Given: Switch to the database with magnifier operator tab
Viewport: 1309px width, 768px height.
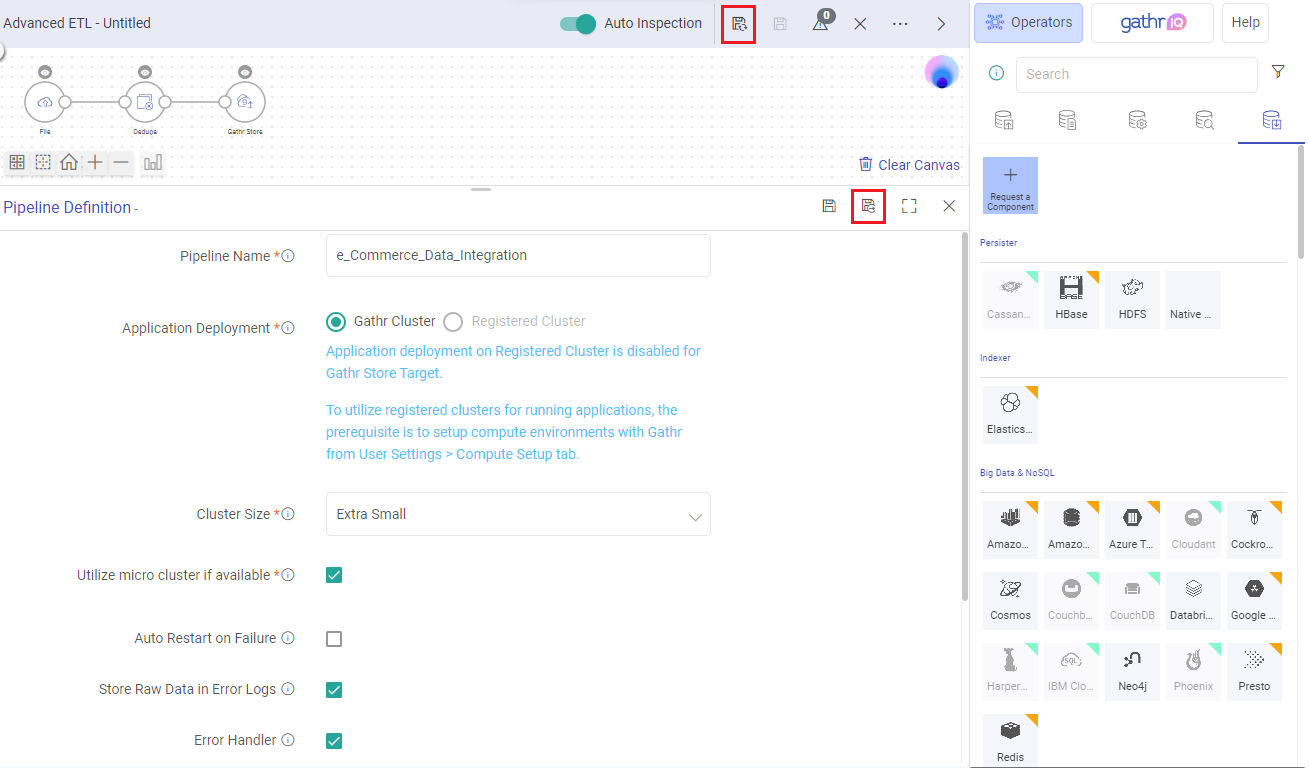Looking at the screenshot, I should pyautogui.click(x=1205, y=121).
